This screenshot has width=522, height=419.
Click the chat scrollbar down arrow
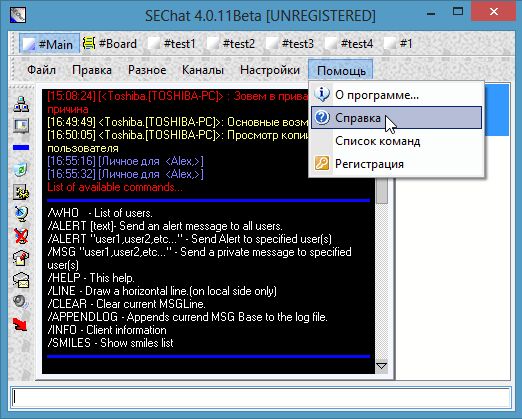pos(381,366)
